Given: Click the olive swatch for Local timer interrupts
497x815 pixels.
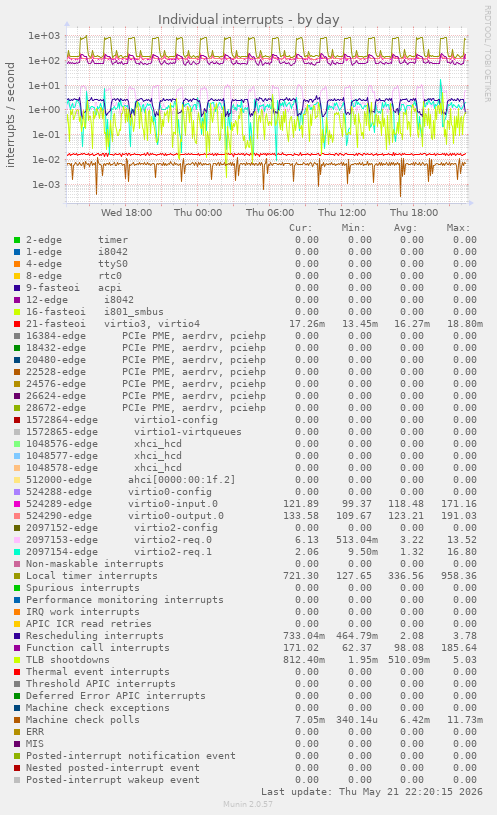Looking at the screenshot, I should tap(17, 576).
